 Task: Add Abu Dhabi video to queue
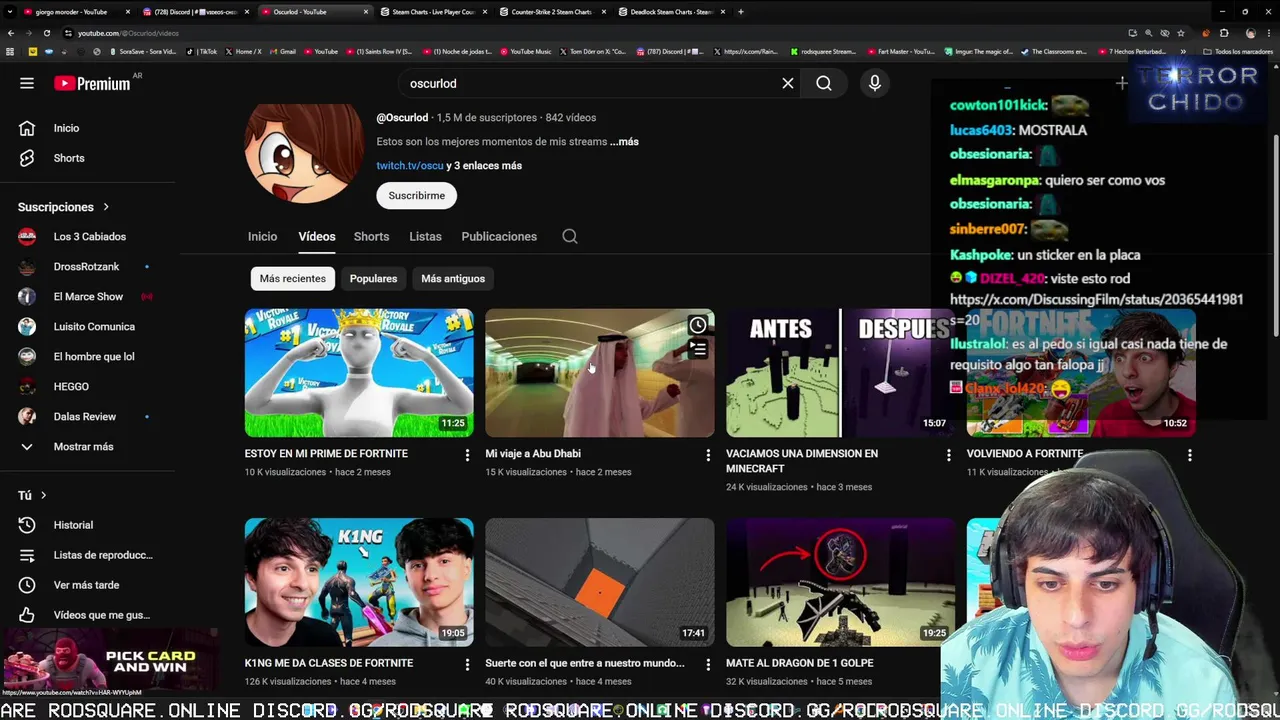pyautogui.click(x=698, y=349)
